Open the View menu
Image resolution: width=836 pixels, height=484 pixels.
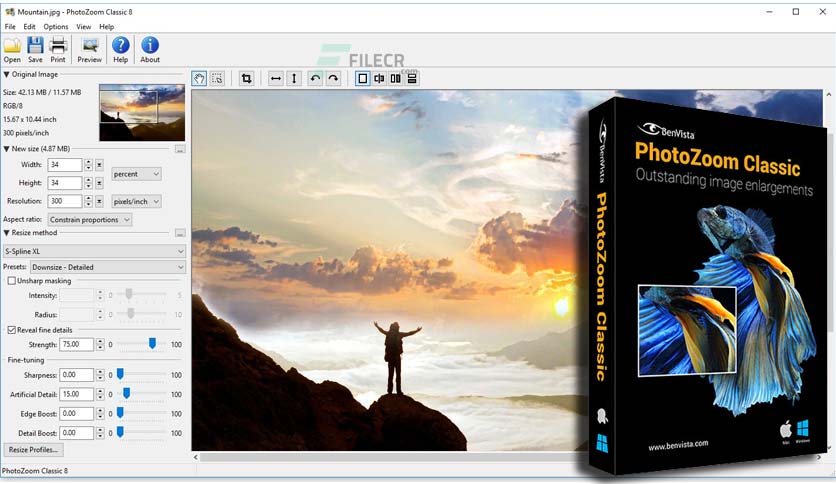coord(84,27)
